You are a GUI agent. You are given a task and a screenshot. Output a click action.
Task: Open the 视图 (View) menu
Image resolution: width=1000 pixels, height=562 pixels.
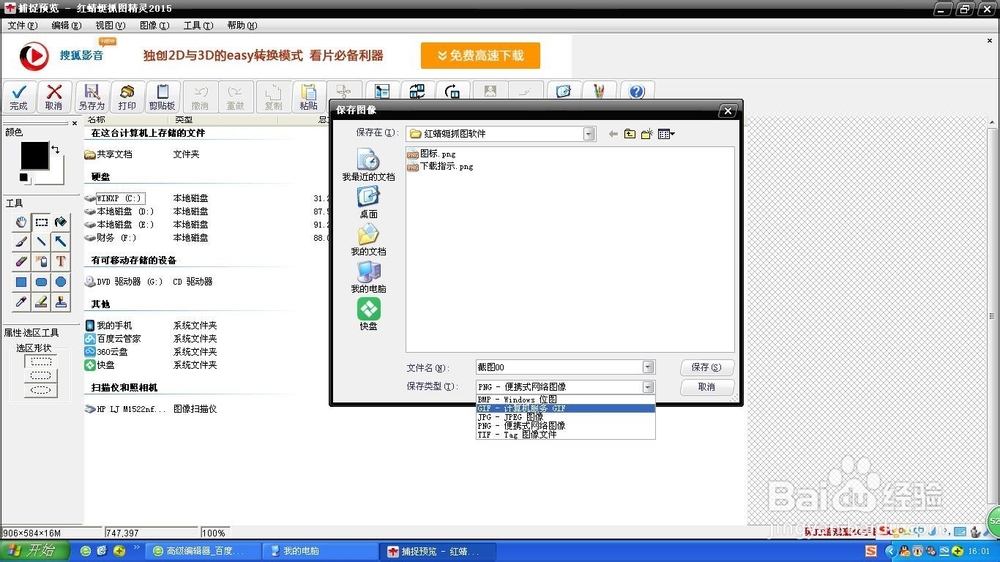(110, 26)
